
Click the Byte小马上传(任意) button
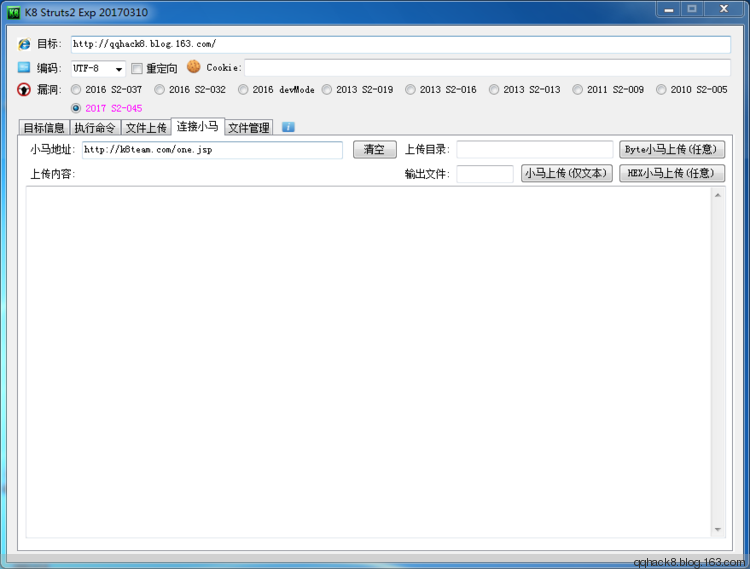click(x=672, y=149)
